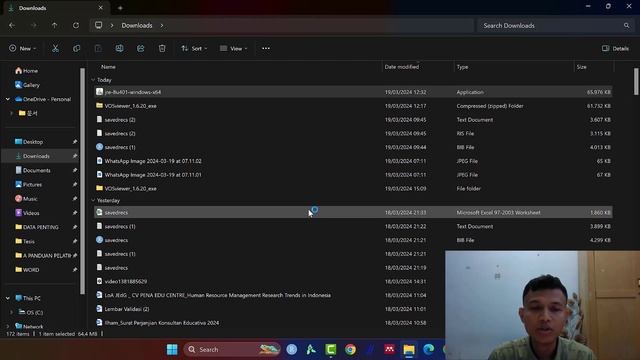This screenshot has height=360, width=640.
Task: Click the navigation pane scrollbar
Action: 82,180
